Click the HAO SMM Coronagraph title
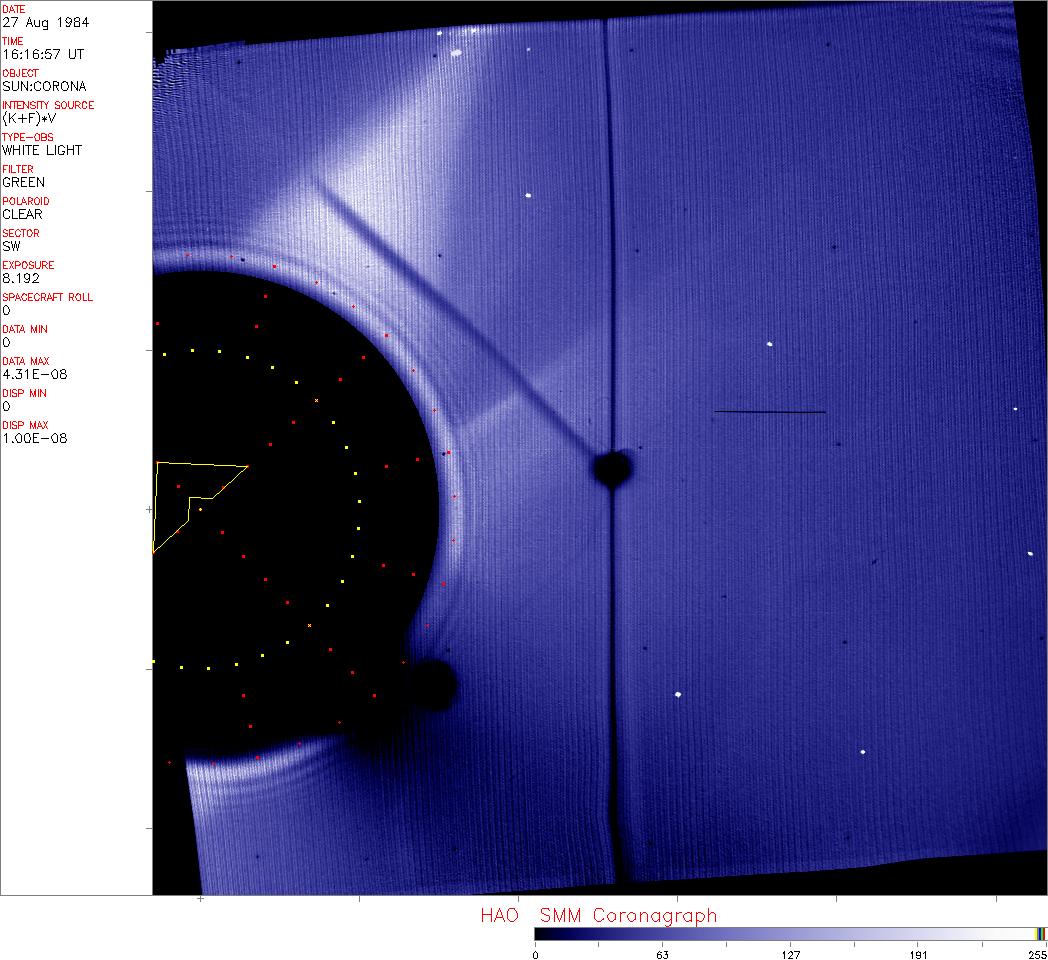The image size is (1048, 960). click(598, 916)
